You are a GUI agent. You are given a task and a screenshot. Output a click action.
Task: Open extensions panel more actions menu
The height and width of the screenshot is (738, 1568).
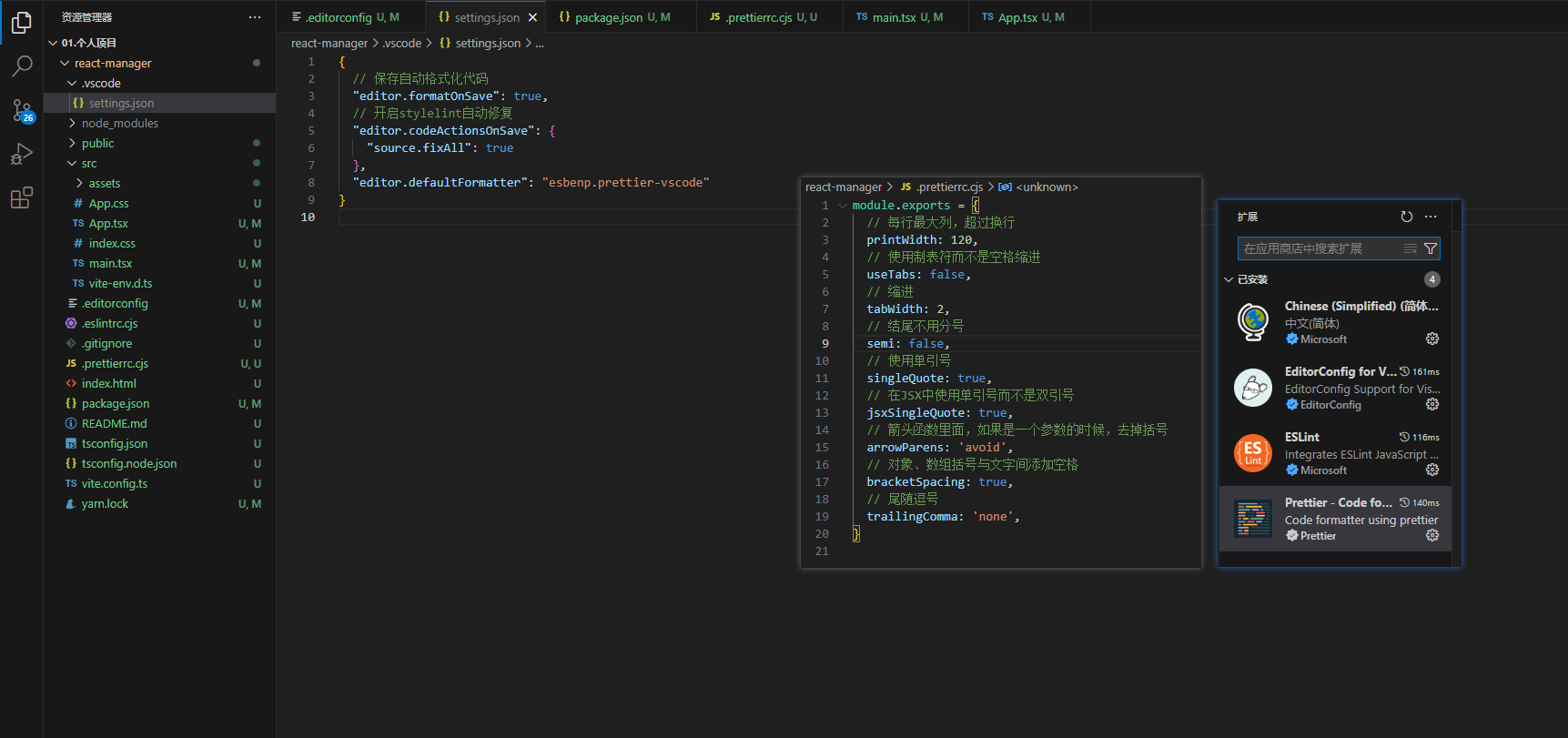coord(1431,217)
